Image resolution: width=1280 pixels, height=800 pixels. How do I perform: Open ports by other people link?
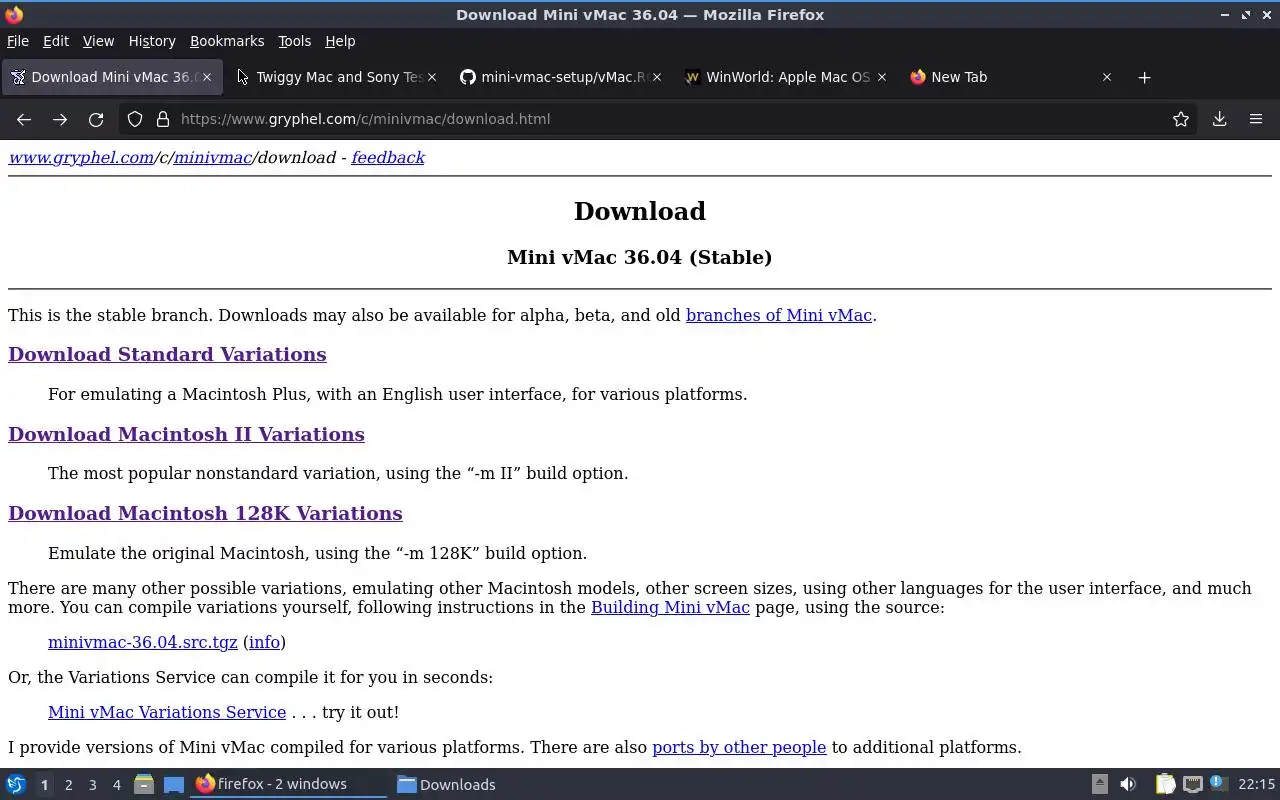click(739, 747)
